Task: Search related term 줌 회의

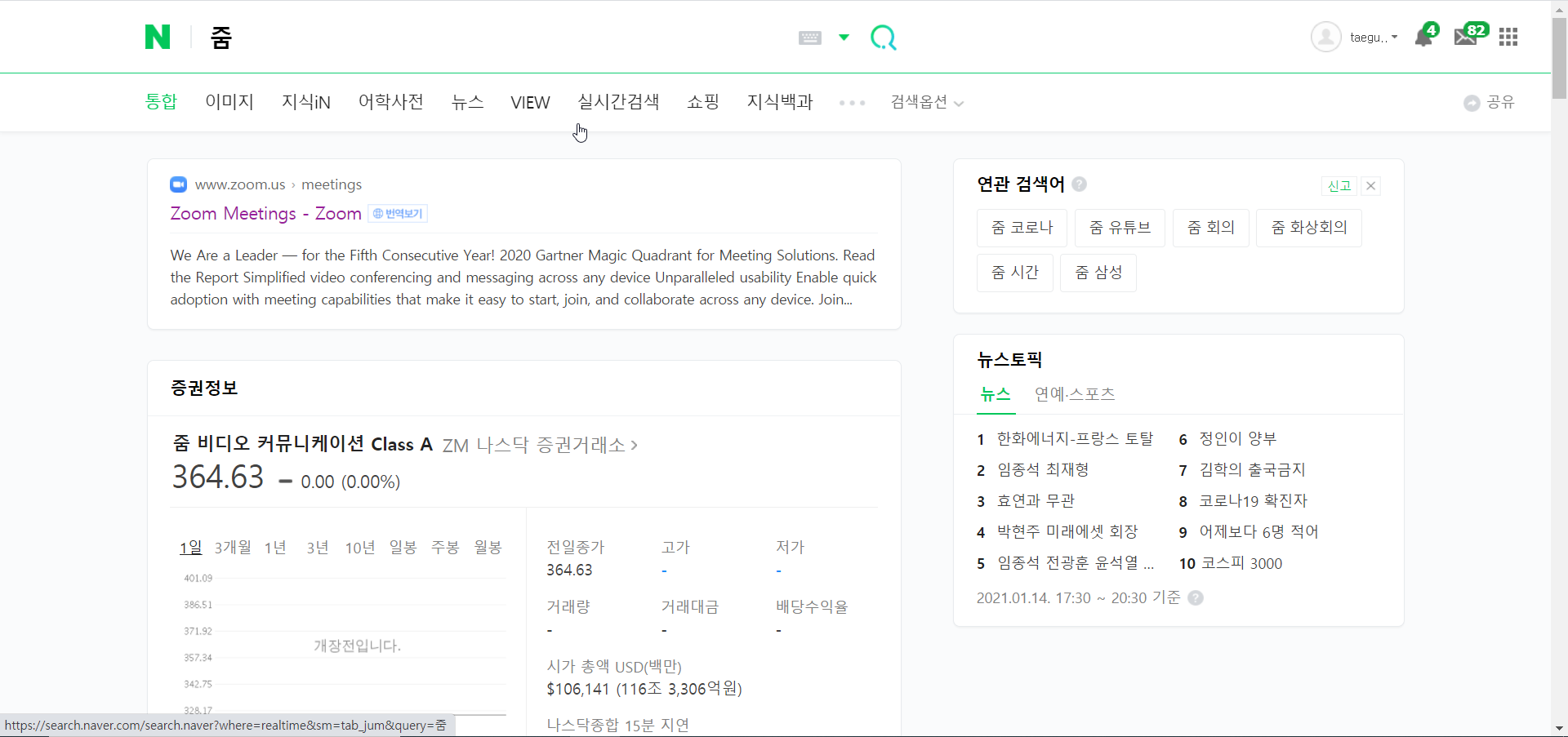Action: (1211, 228)
